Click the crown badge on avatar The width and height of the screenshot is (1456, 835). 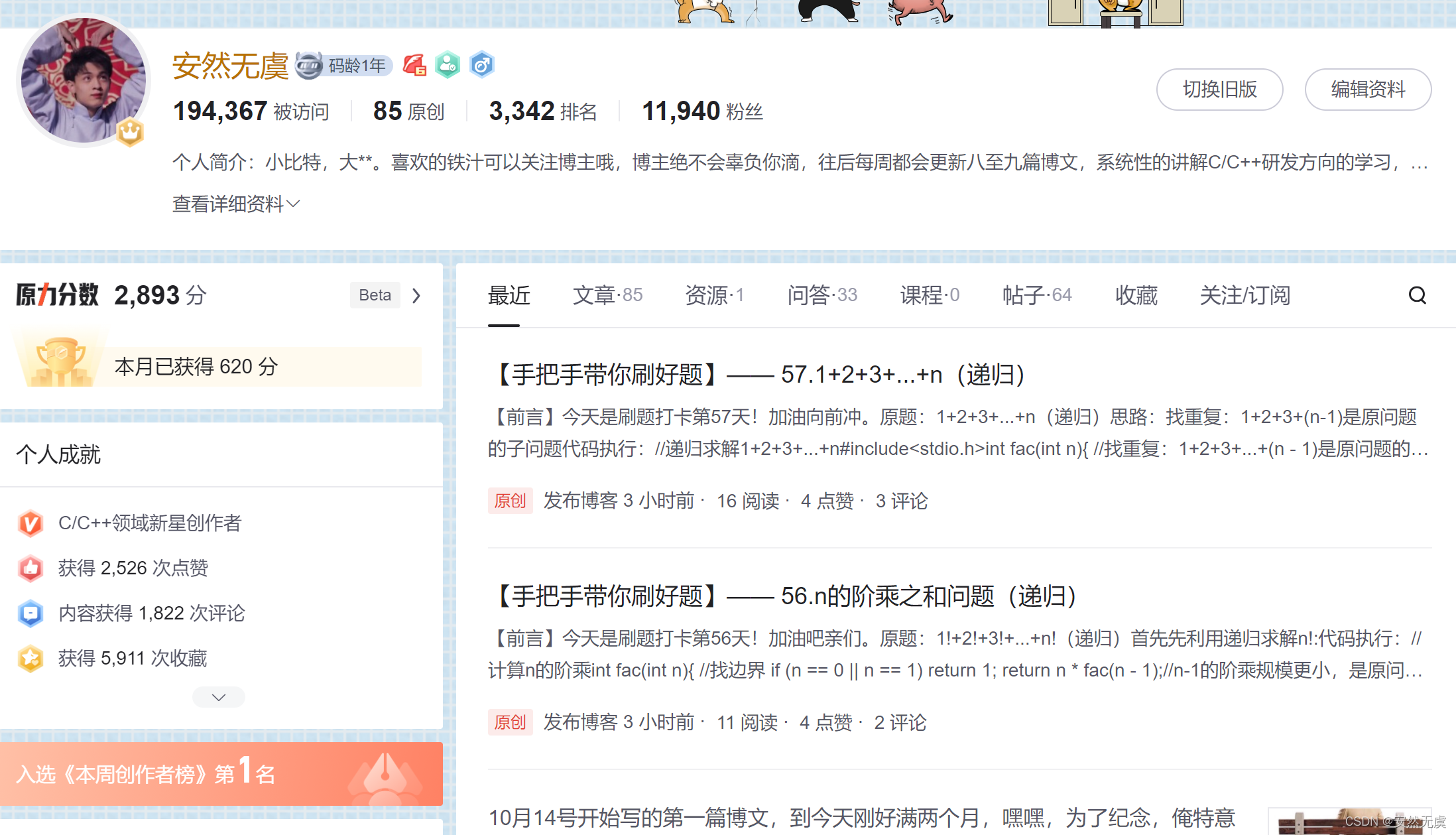pyautogui.click(x=130, y=133)
